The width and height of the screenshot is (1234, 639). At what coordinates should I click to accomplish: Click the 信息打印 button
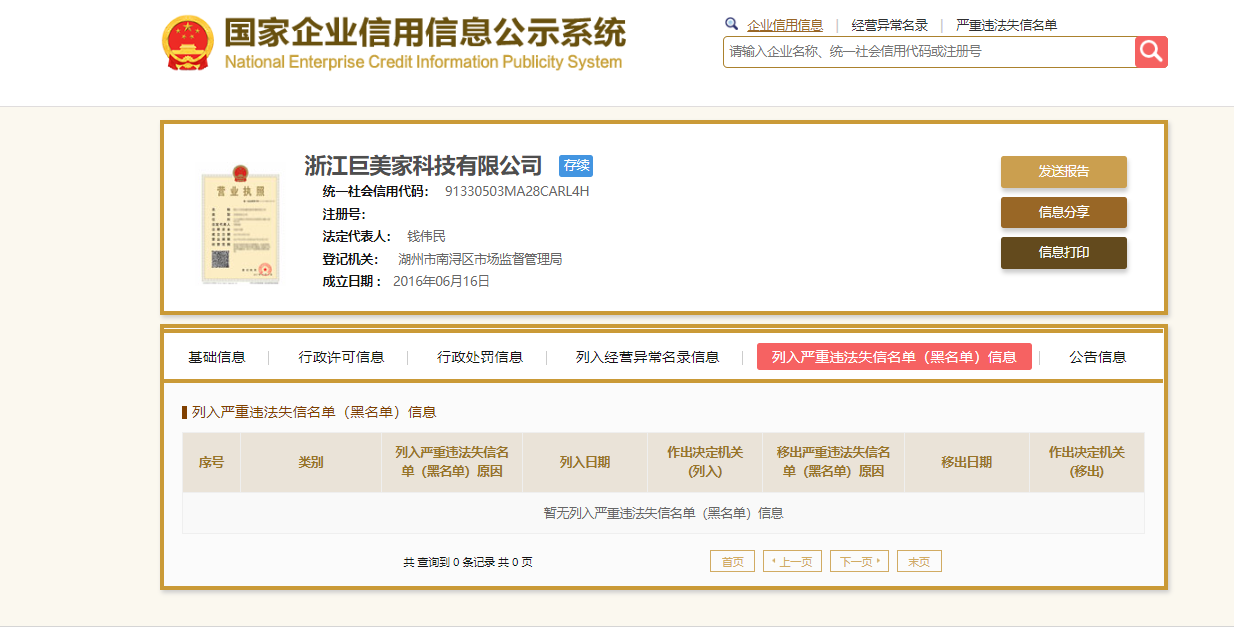pyautogui.click(x=1064, y=252)
